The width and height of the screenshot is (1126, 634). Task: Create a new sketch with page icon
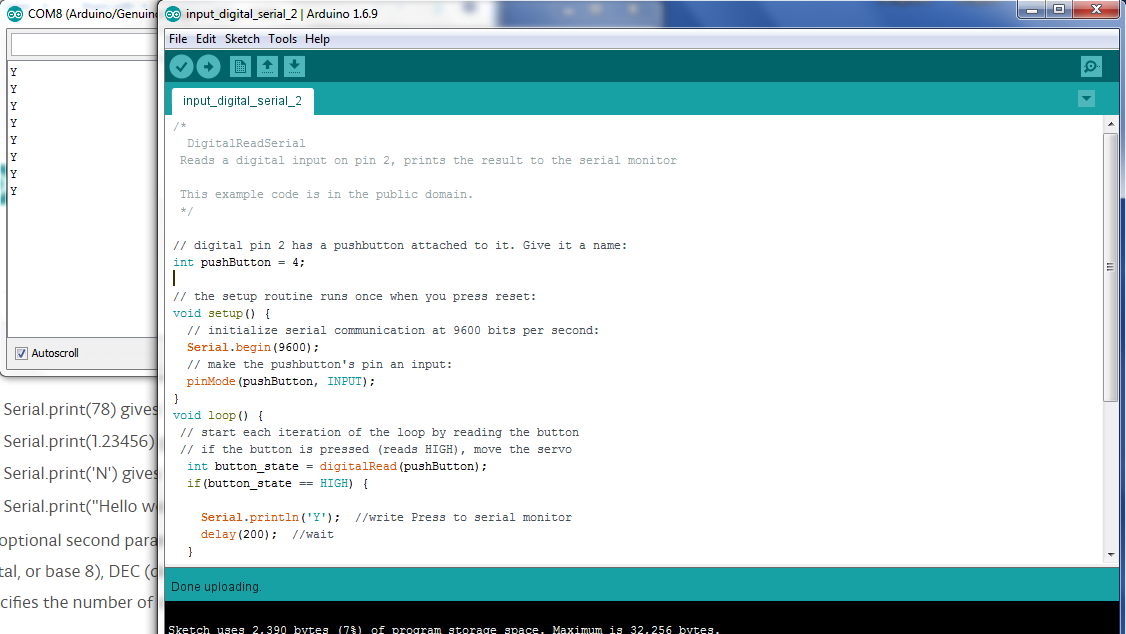pyautogui.click(x=240, y=67)
